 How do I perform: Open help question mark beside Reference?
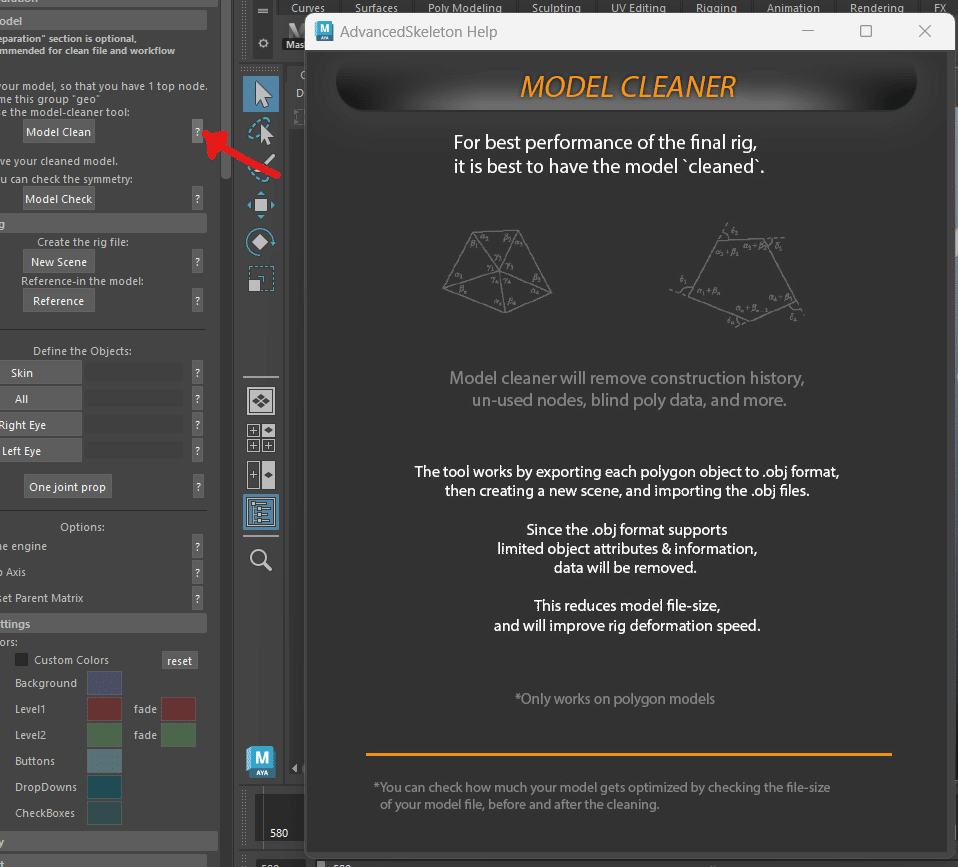[x=197, y=301]
